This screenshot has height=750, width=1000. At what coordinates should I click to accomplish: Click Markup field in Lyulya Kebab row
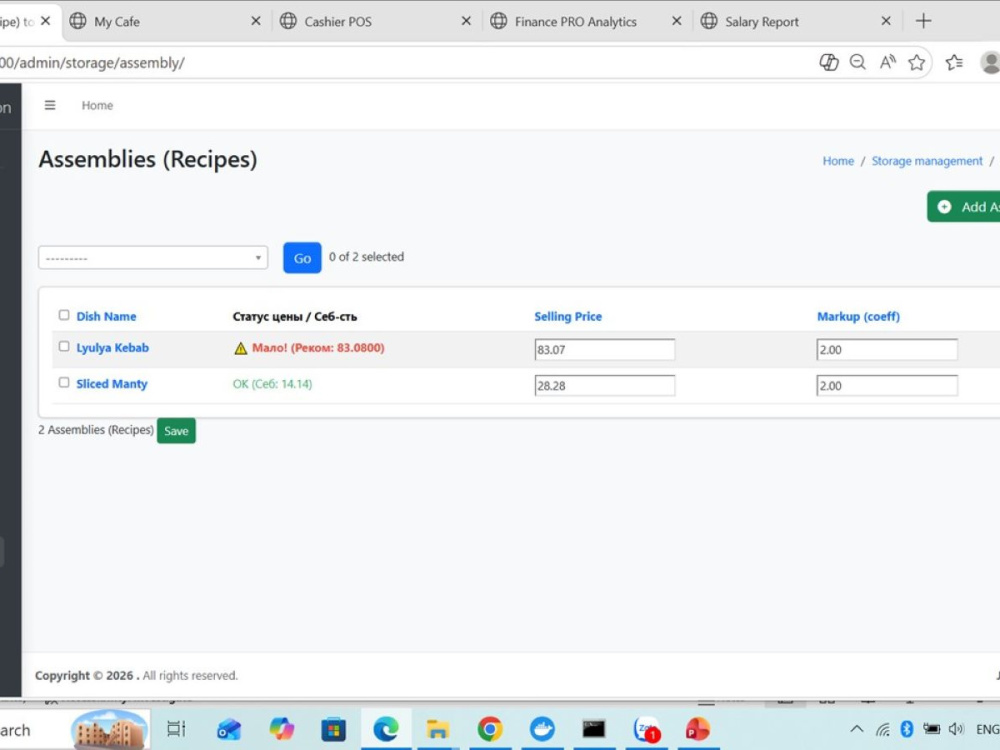(886, 349)
